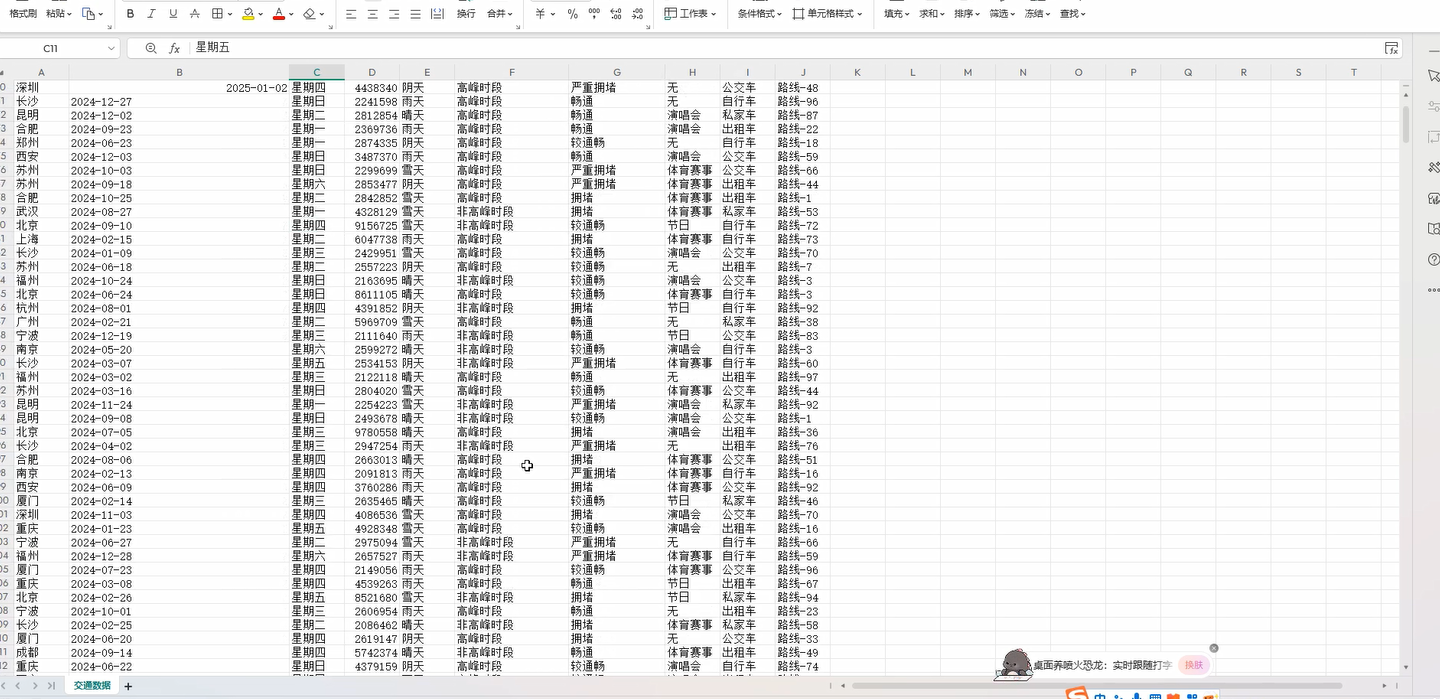Screen dimensions: 1440x699
Task: Apply italic formatting to cell
Action: 152,14
